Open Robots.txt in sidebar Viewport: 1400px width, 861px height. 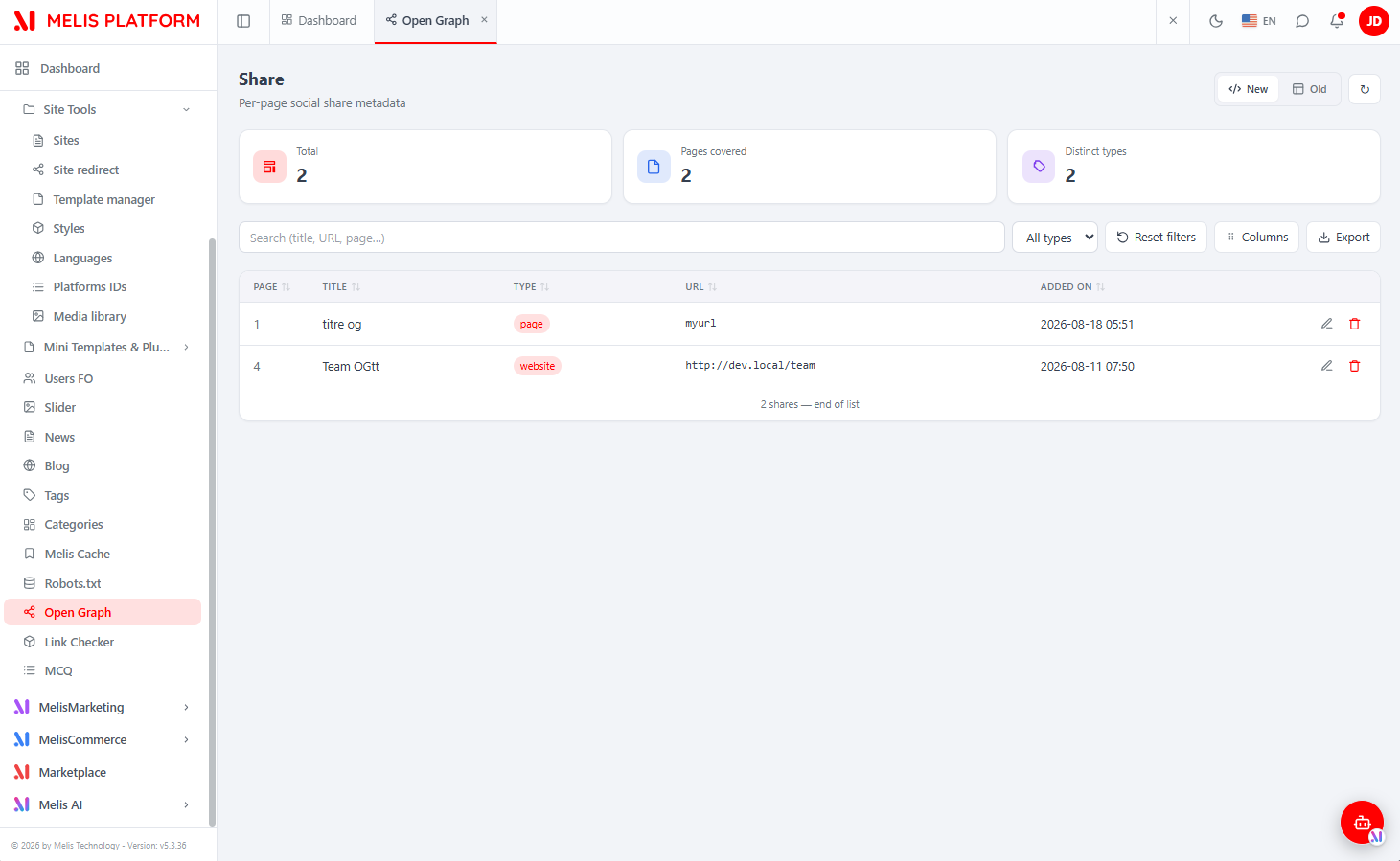(x=73, y=583)
